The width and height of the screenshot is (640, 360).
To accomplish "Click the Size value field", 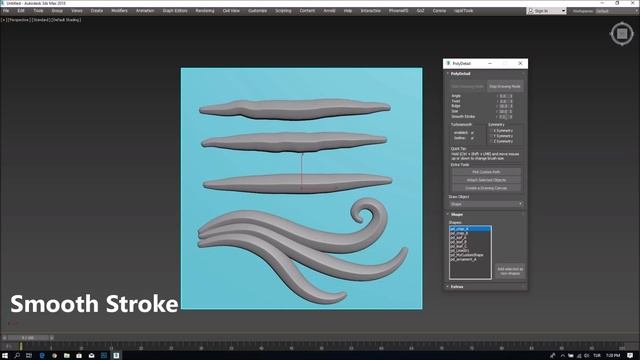I will point(503,111).
